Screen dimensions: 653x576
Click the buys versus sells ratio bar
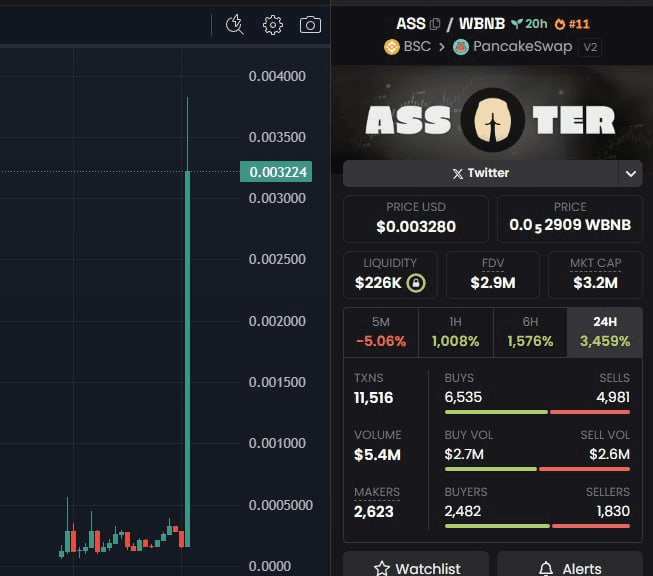coord(537,412)
